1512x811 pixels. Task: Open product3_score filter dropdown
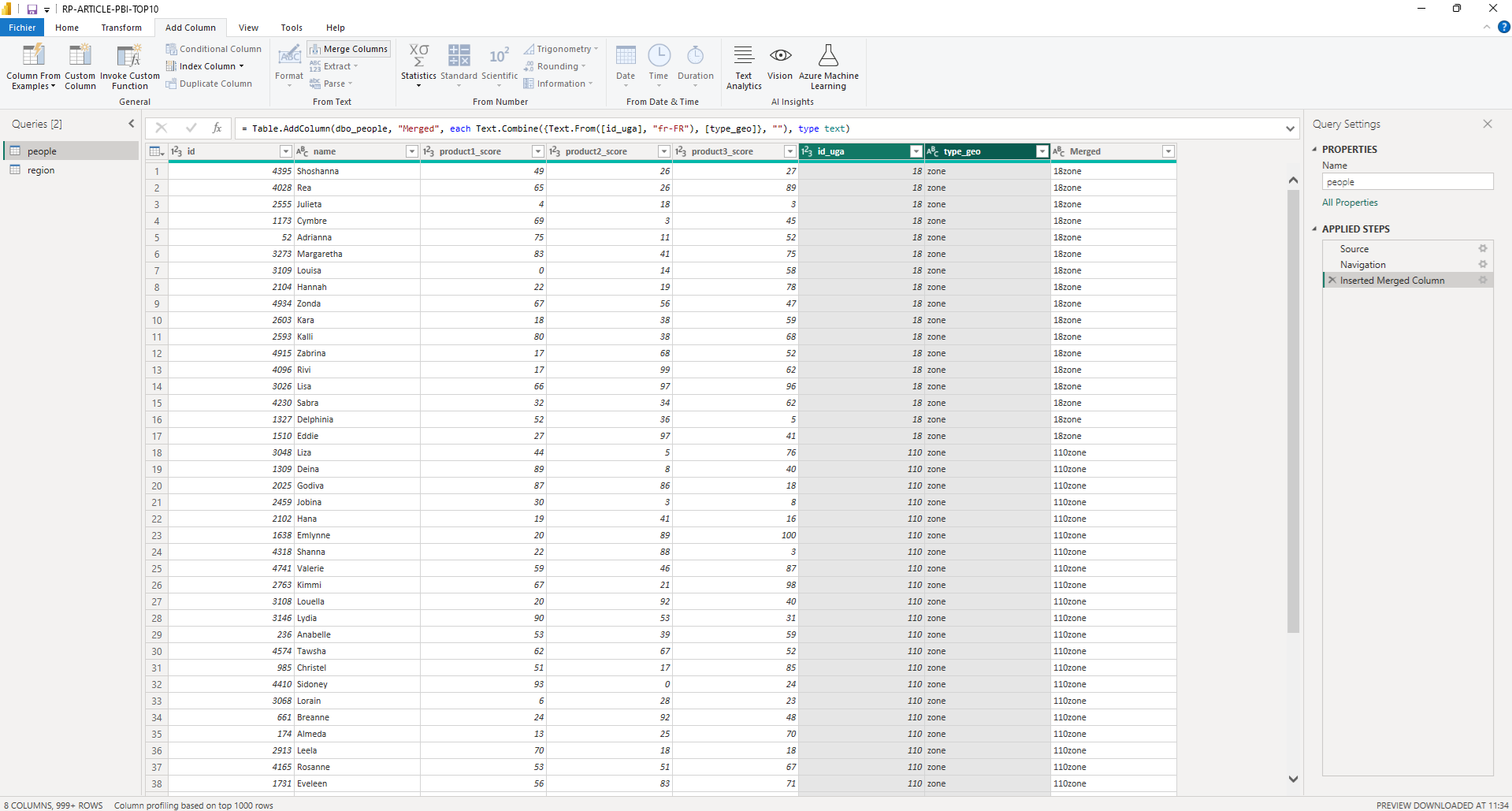(790, 151)
